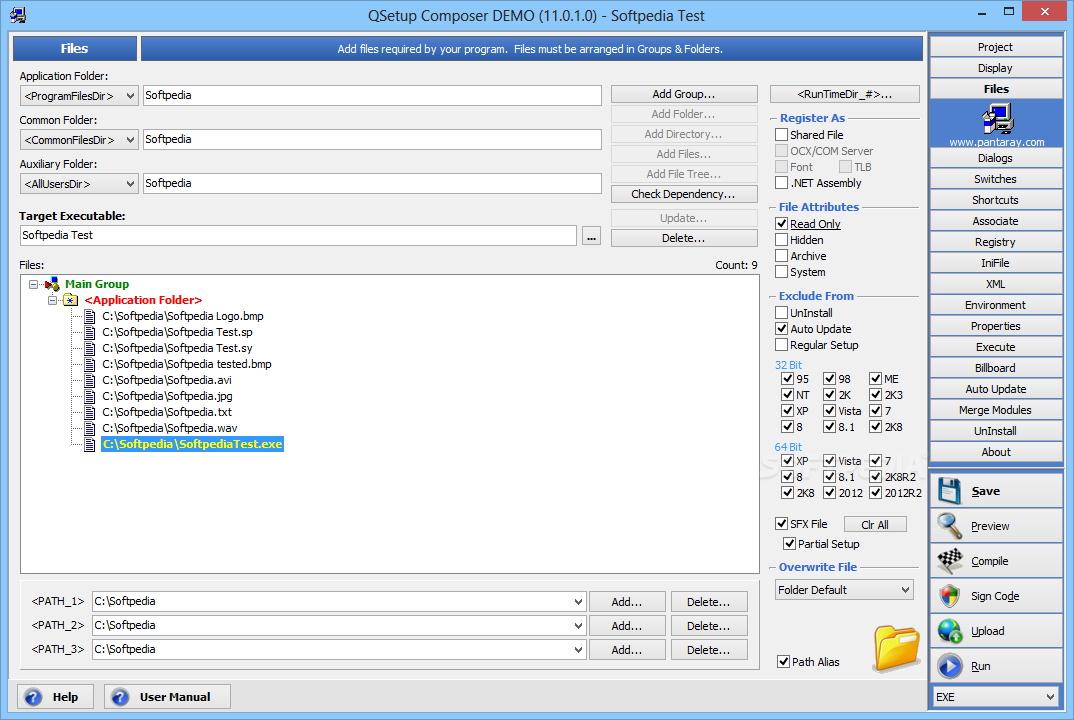The height and width of the screenshot is (720, 1074).
Task: Click the Preview magnifier icon
Action: click(x=950, y=526)
